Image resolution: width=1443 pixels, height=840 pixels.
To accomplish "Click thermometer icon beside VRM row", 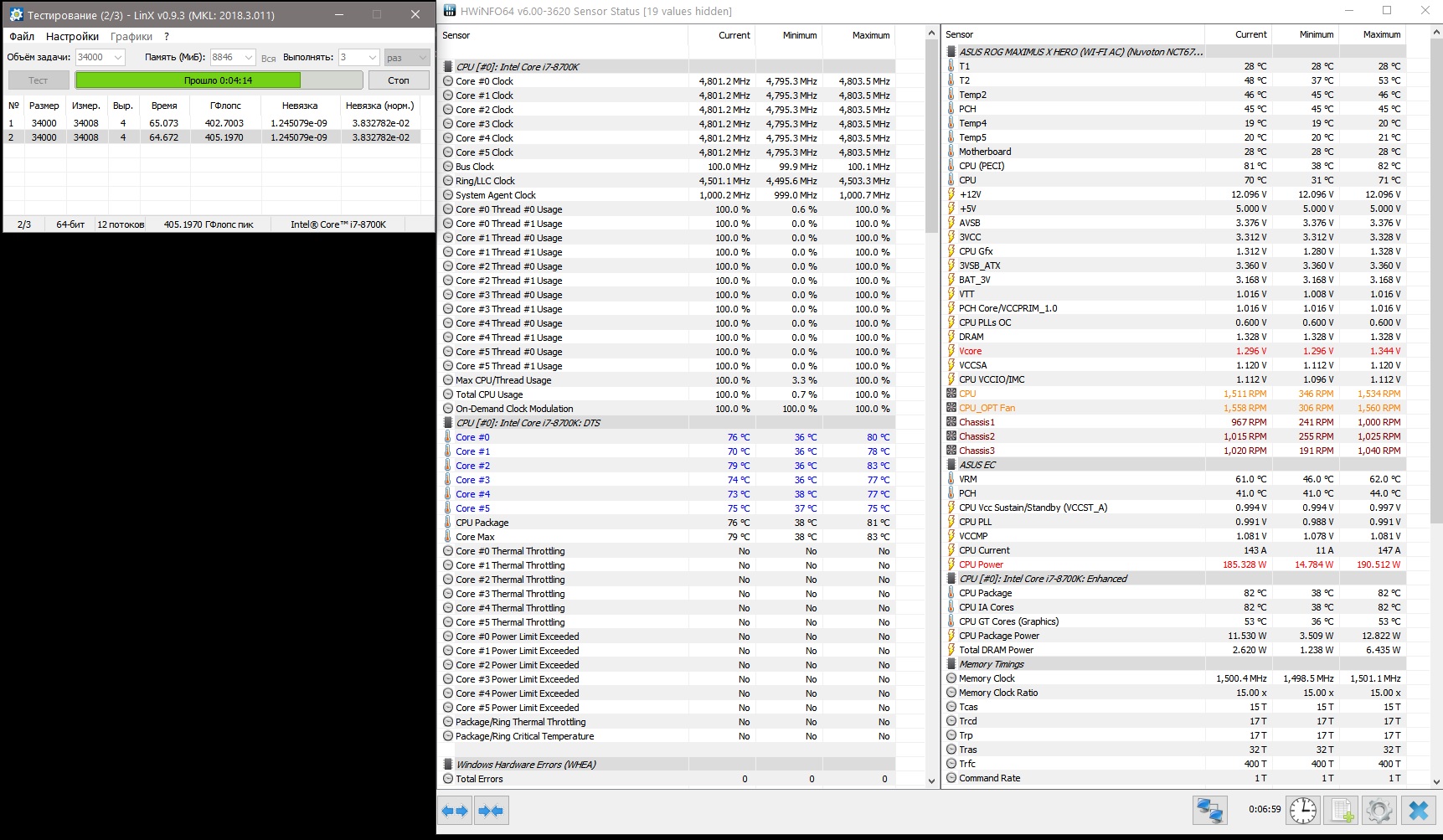I will pyautogui.click(x=951, y=479).
